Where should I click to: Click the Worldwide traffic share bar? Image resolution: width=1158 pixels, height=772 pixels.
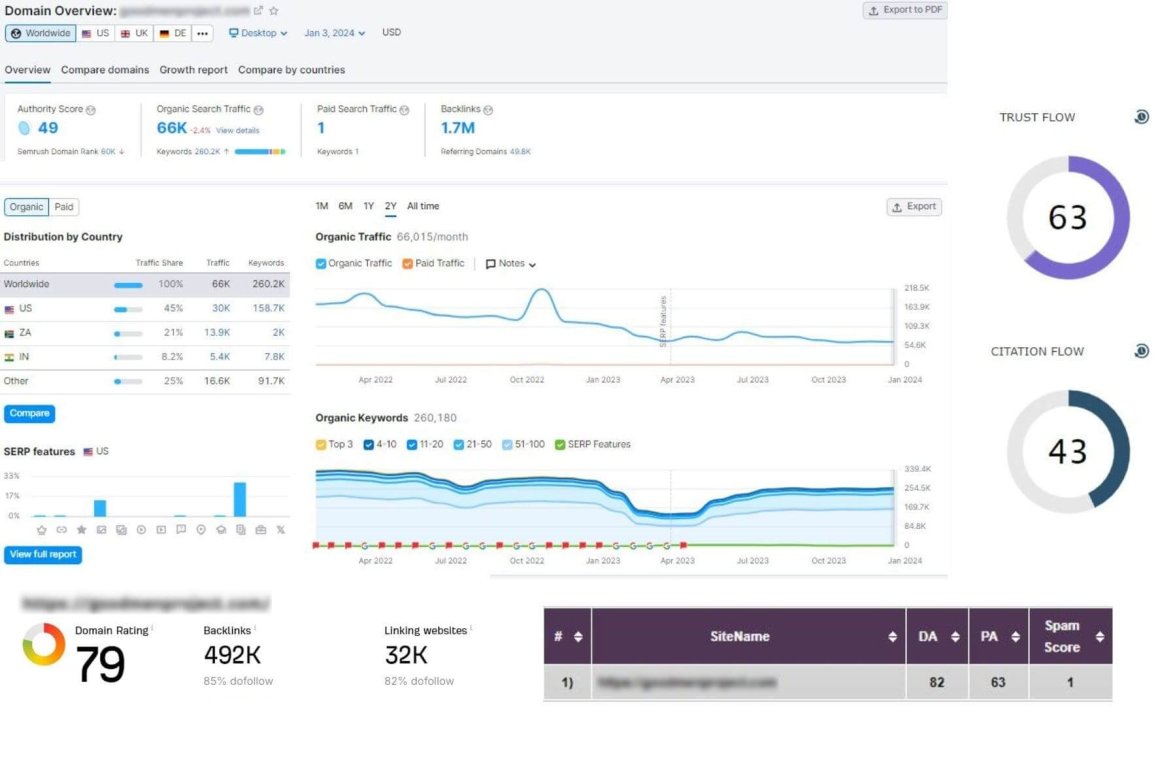129,285
